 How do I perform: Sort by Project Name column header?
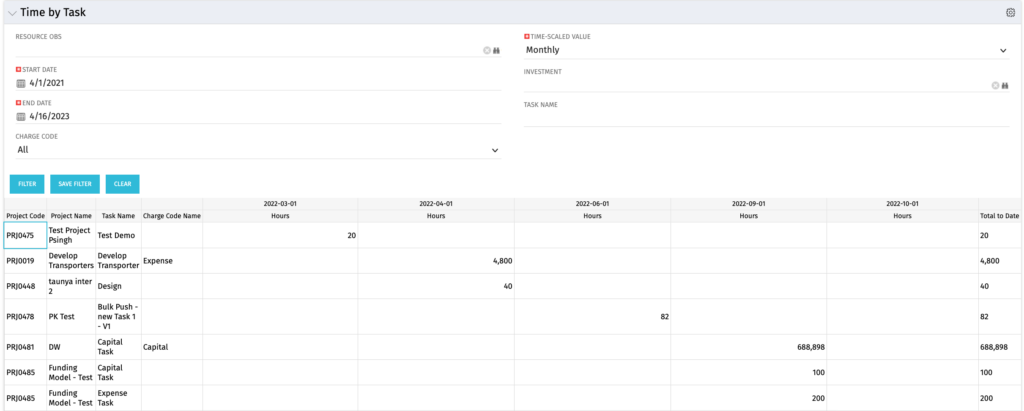(x=71, y=216)
